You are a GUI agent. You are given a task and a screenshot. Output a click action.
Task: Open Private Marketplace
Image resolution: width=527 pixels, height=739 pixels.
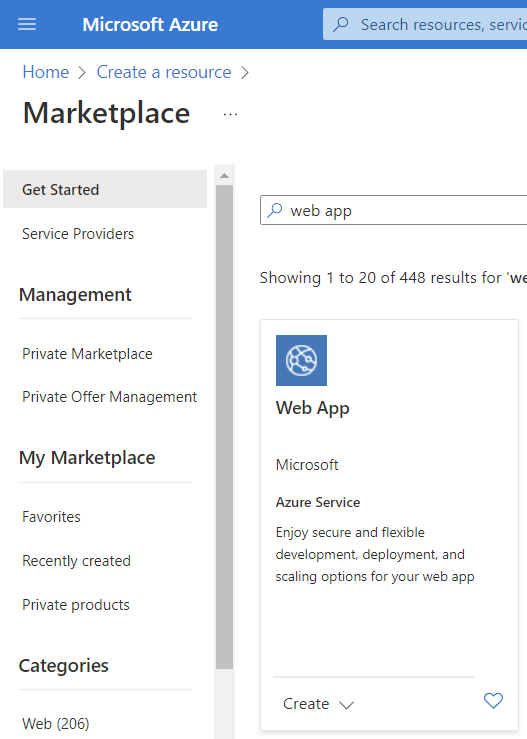coord(87,354)
